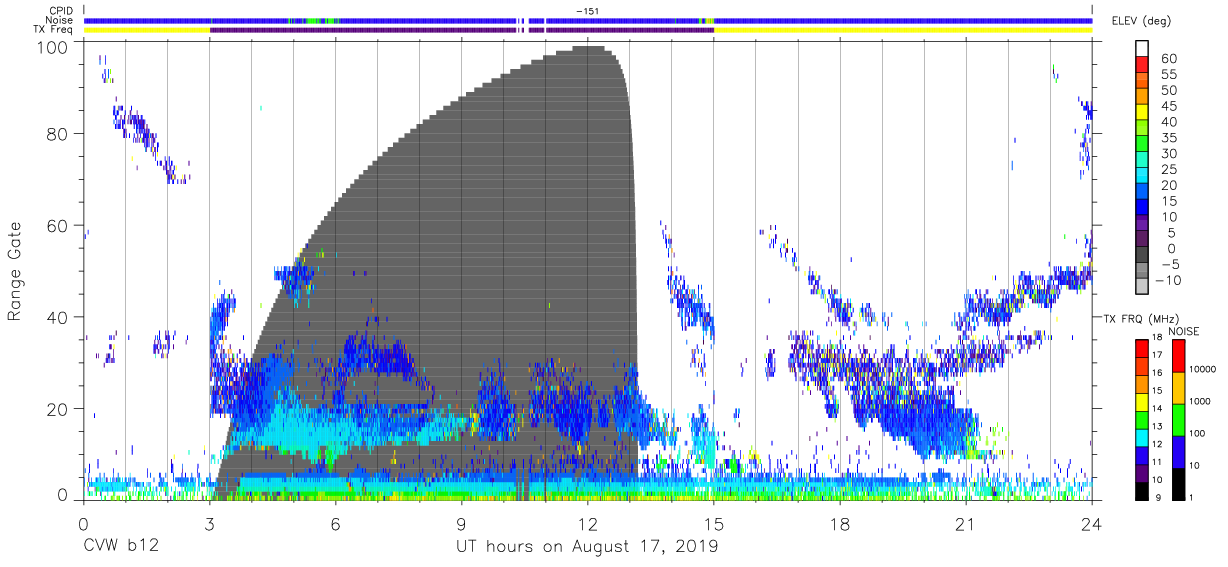Viewport: 1228px width, 567px height.
Task: Click the '40' tick on the Range Gate axis
Action: [x=57, y=318]
